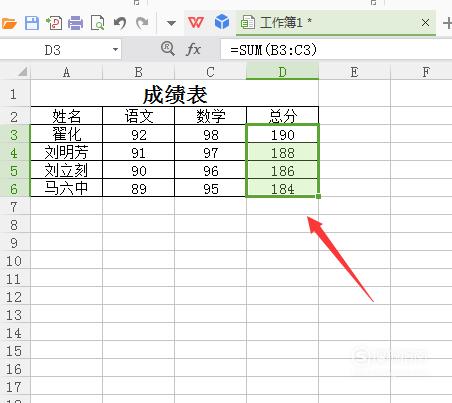The image size is (452, 403).
Task: Click the red WPS home icon
Action: (196, 23)
